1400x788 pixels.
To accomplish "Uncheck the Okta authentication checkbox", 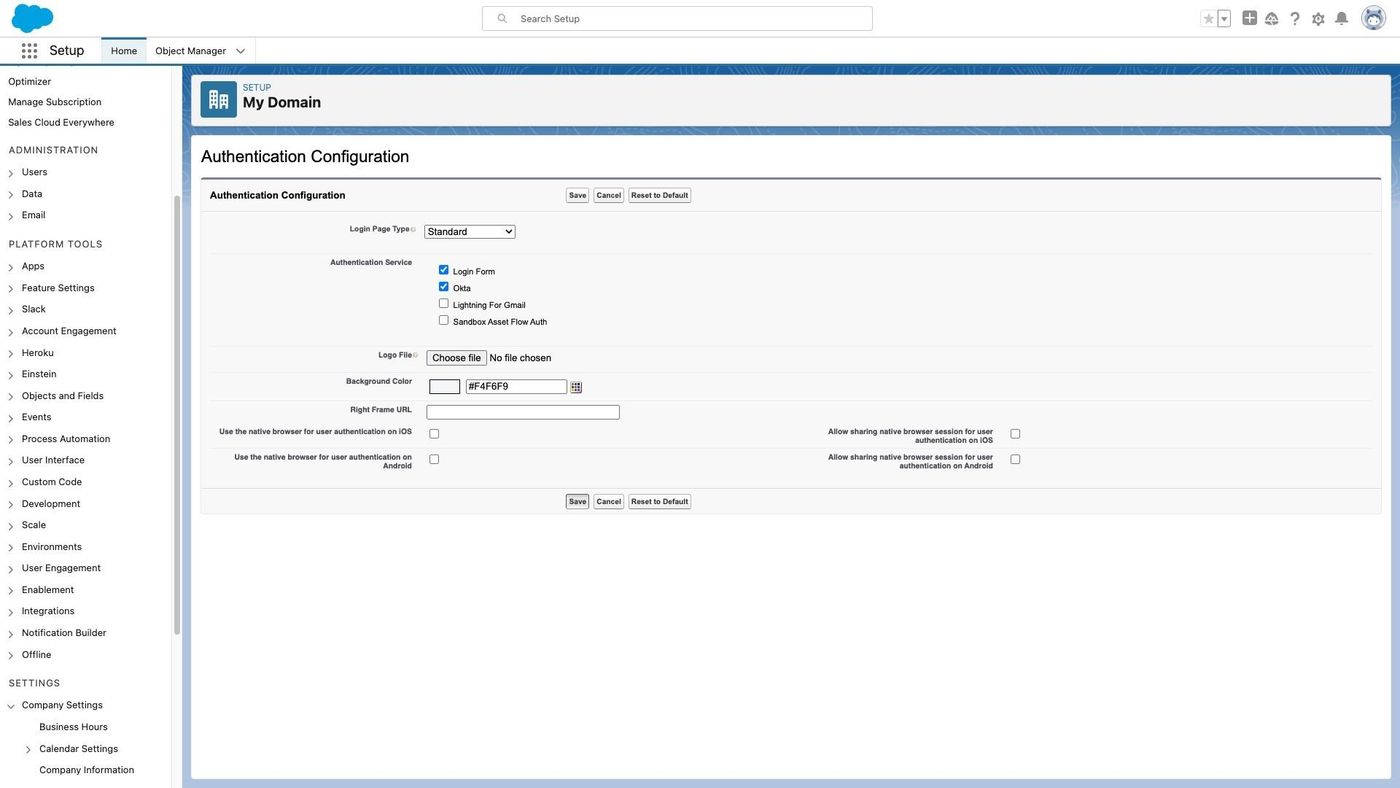I will tap(444, 287).
